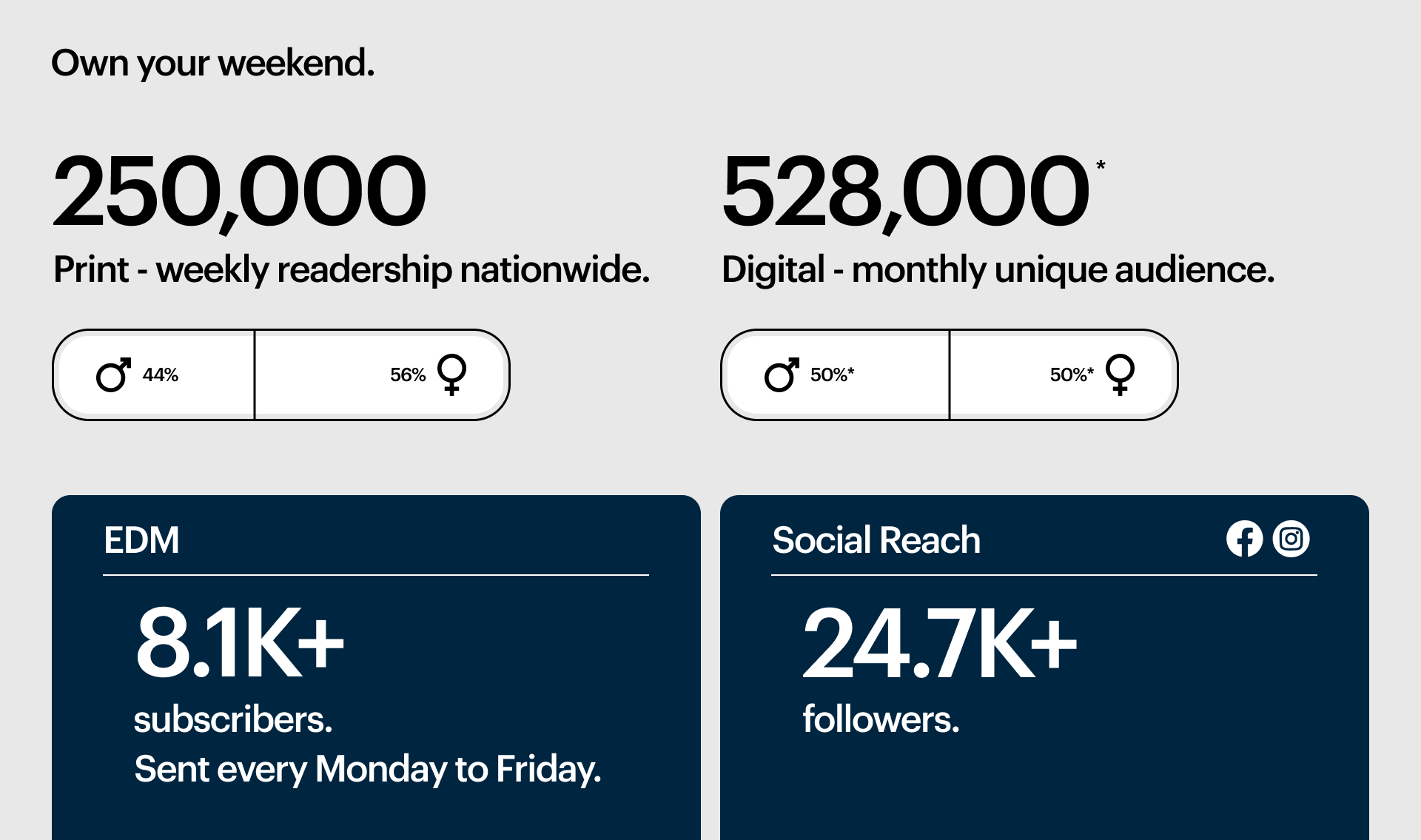Screen dimensions: 1421x840
Task: Open the Instagram icon in Social Reach
Action: click(x=1291, y=539)
